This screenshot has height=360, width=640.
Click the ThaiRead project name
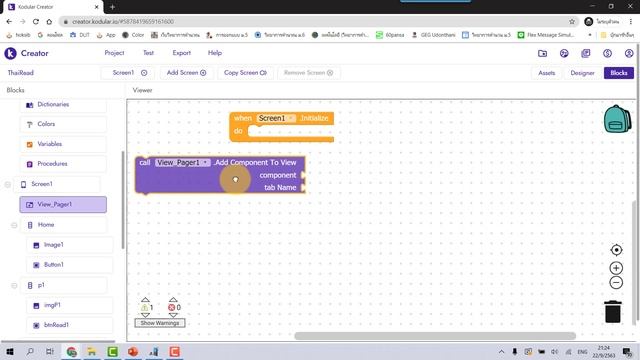pos(20,73)
